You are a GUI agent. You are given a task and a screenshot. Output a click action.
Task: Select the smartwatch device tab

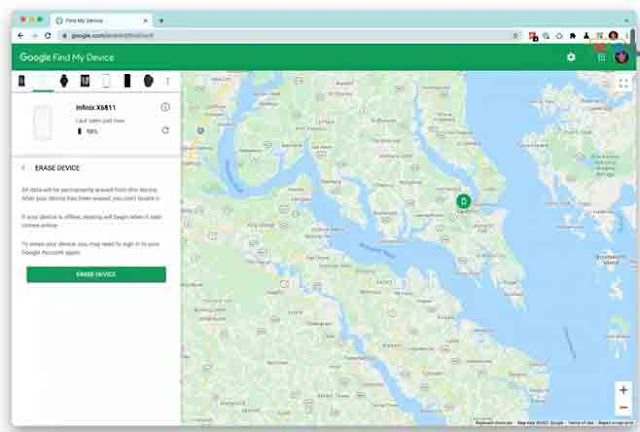click(x=63, y=81)
